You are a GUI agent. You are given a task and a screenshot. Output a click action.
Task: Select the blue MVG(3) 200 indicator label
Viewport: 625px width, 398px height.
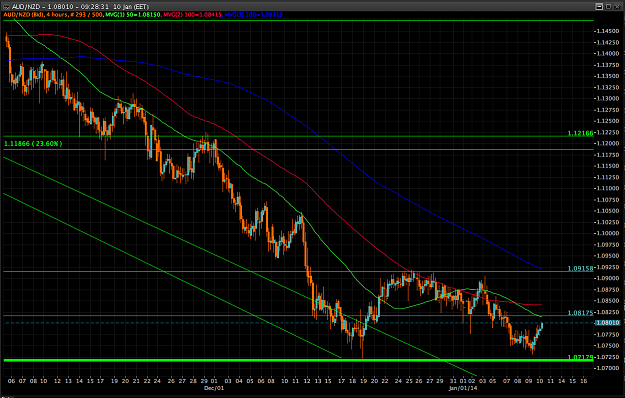click(x=254, y=15)
